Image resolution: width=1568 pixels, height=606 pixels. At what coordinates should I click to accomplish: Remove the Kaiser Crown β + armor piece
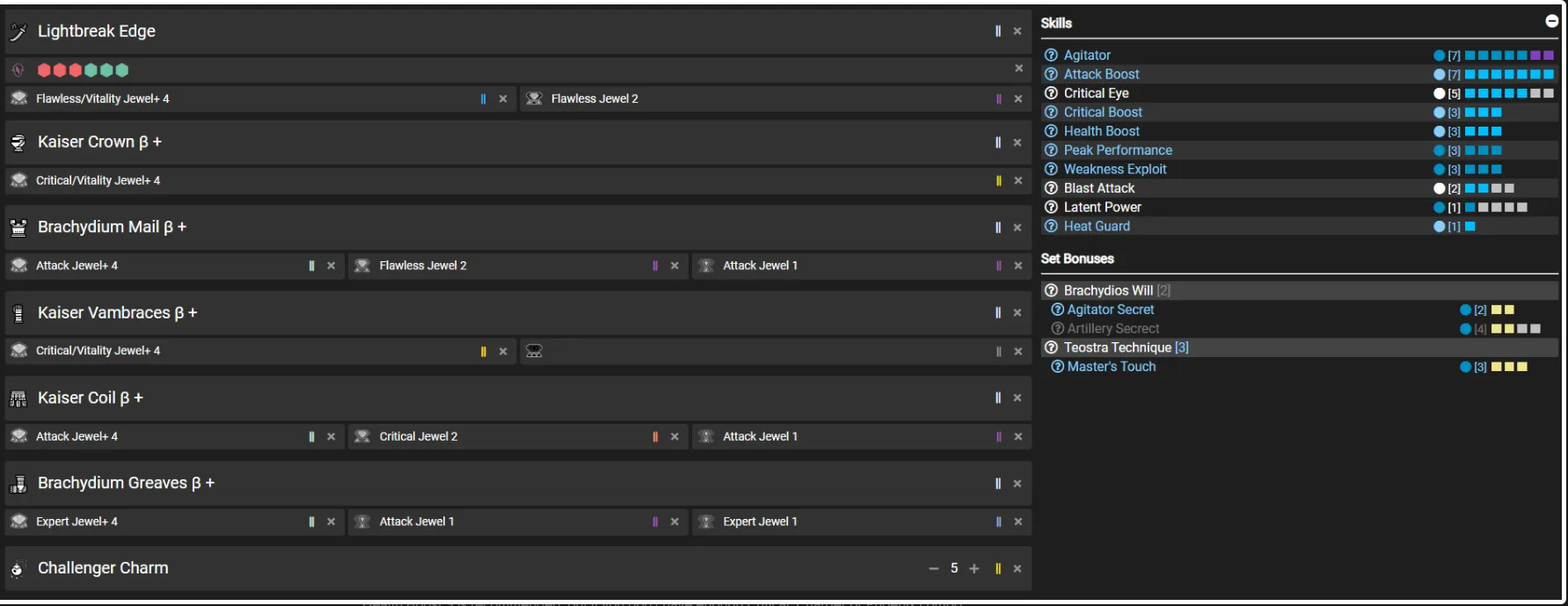(1017, 142)
